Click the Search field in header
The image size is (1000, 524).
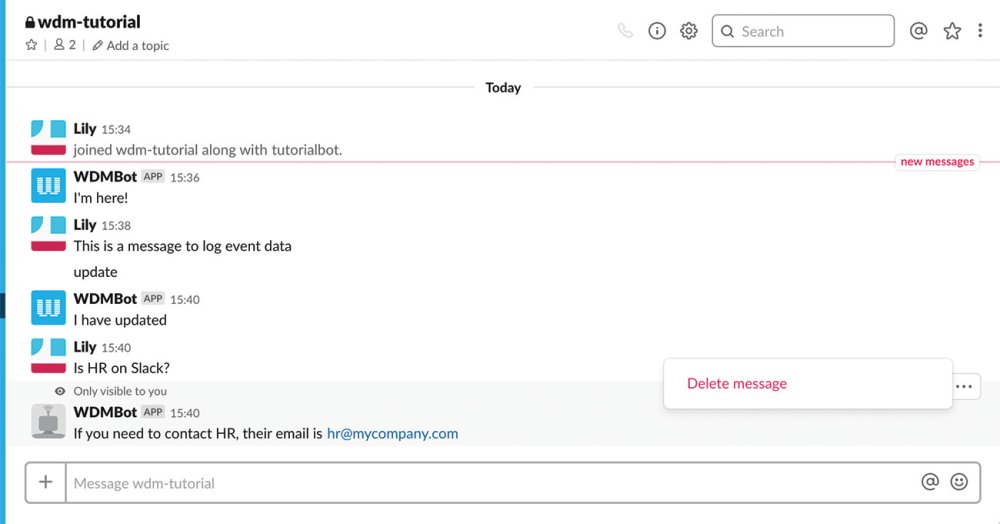(x=803, y=31)
